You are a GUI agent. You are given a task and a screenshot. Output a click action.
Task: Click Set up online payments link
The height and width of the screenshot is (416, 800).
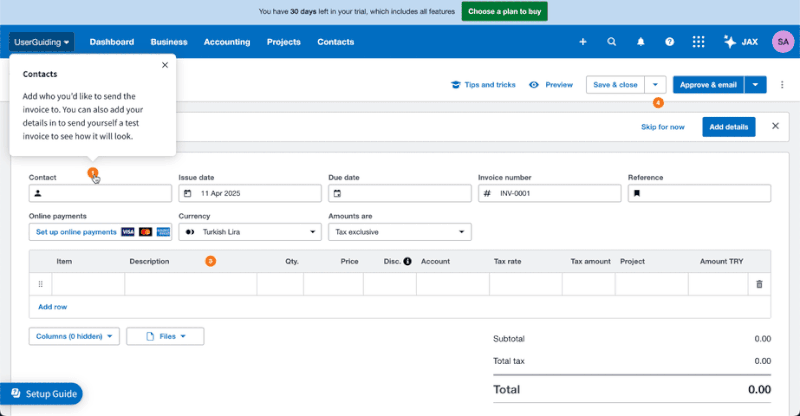coord(76,232)
